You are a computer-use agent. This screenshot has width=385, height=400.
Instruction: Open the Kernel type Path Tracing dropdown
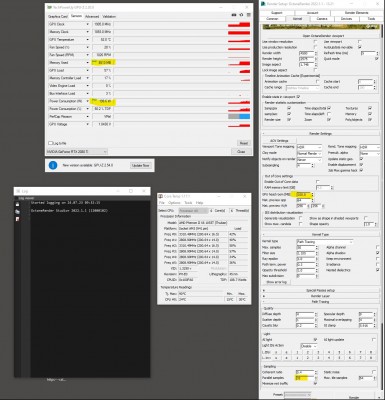tap(324, 241)
